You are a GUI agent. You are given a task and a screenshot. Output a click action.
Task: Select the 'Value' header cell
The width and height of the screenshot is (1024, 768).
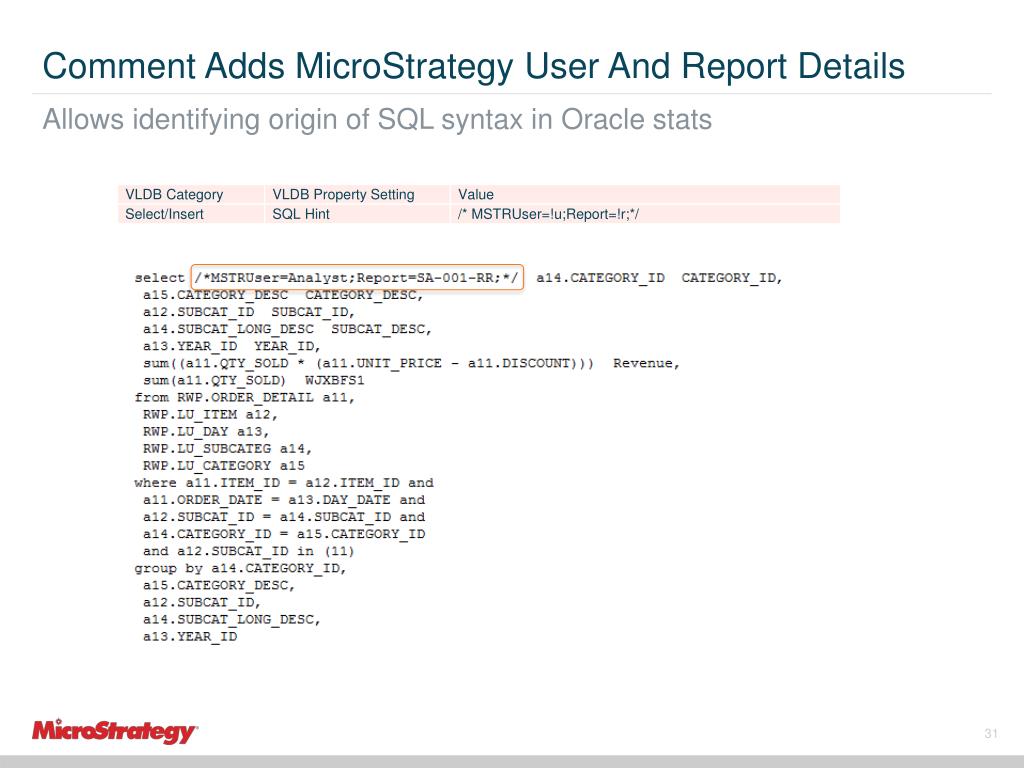click(x=645, y=195)
